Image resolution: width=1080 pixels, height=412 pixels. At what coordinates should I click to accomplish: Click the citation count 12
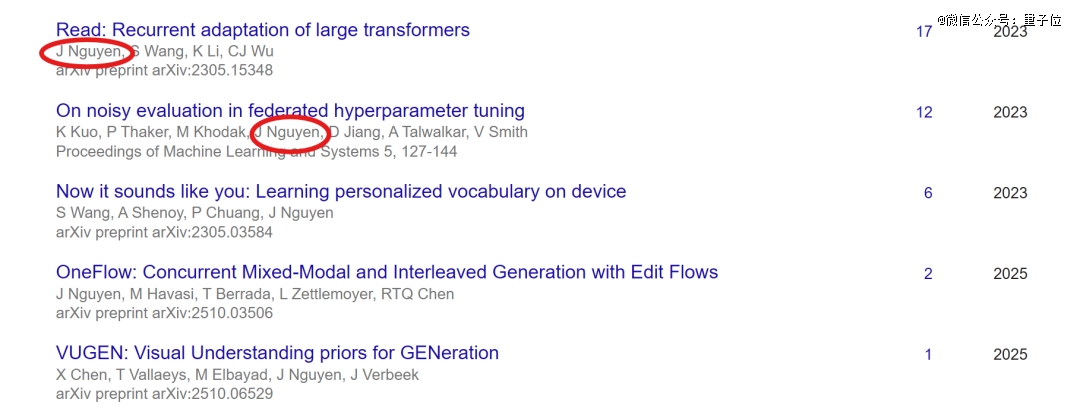click(x=924, y=112)
